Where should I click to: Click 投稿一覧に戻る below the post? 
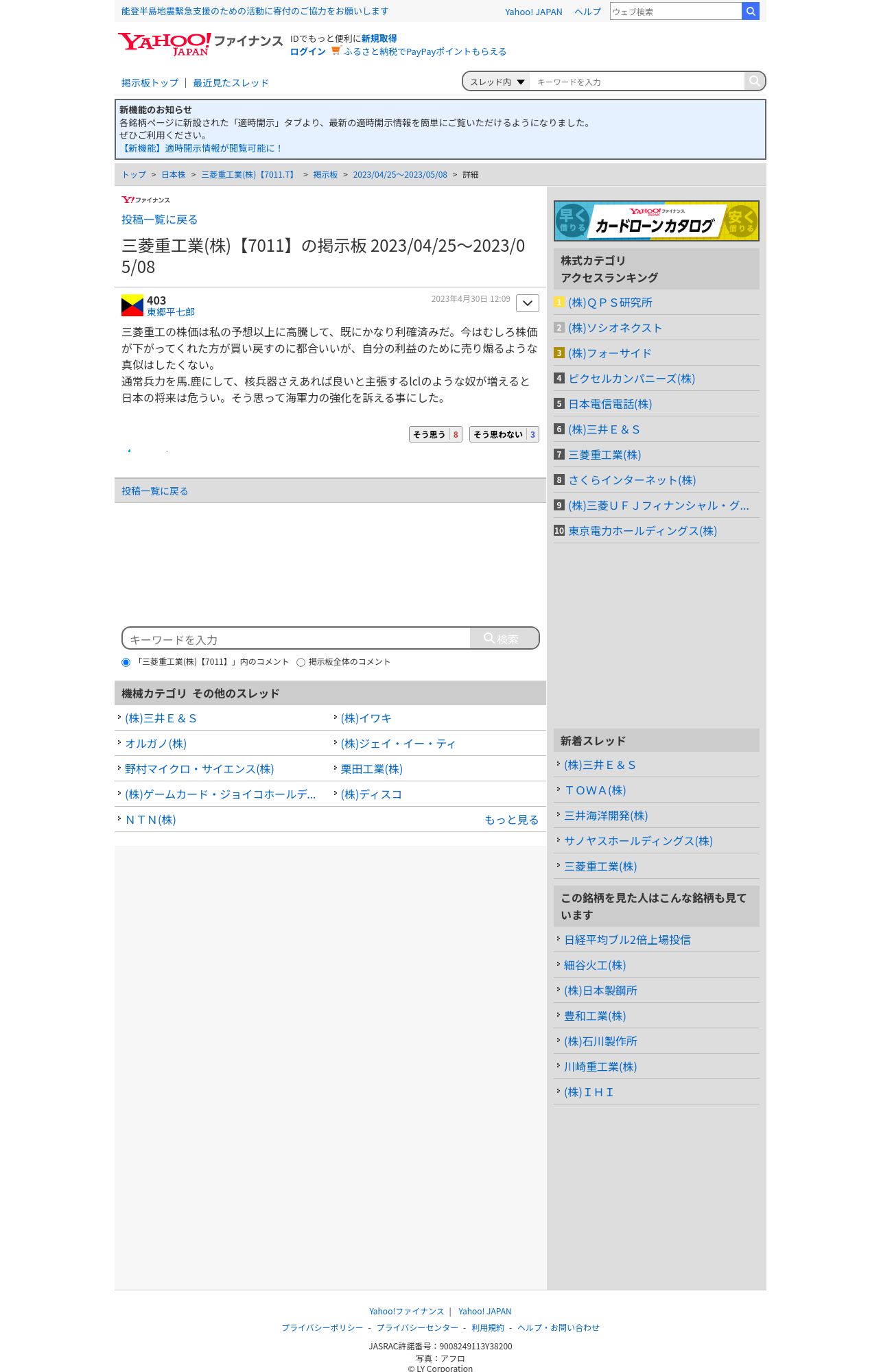point(154,491)
